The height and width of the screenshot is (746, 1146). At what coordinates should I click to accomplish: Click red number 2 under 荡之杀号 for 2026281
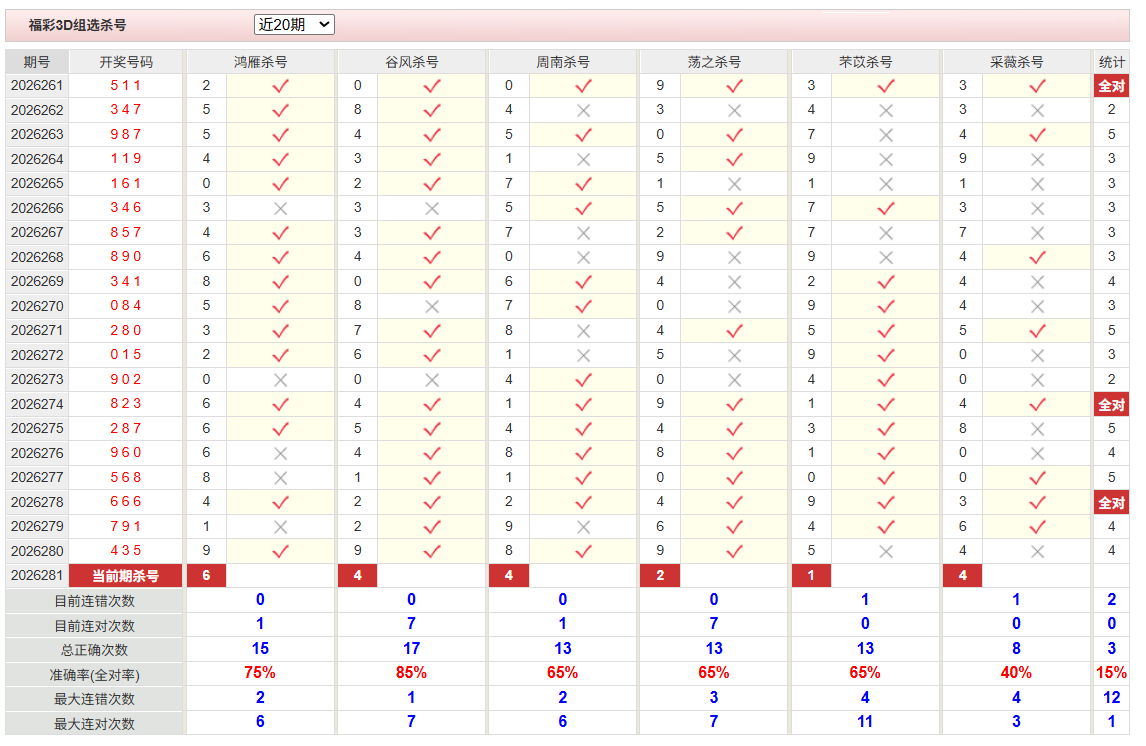click(660, 576)
